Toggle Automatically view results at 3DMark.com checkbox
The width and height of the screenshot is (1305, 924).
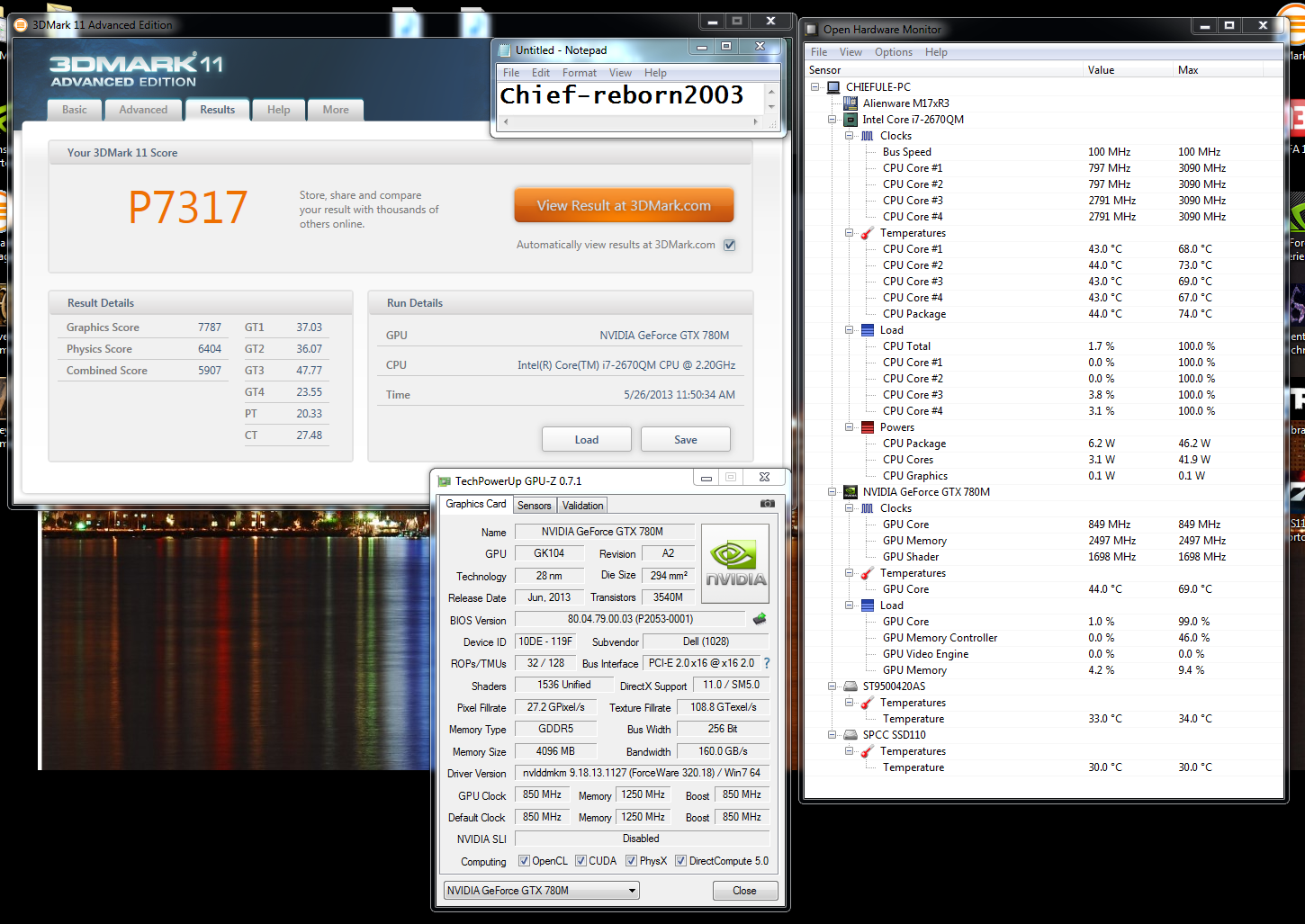coord(730,245)
